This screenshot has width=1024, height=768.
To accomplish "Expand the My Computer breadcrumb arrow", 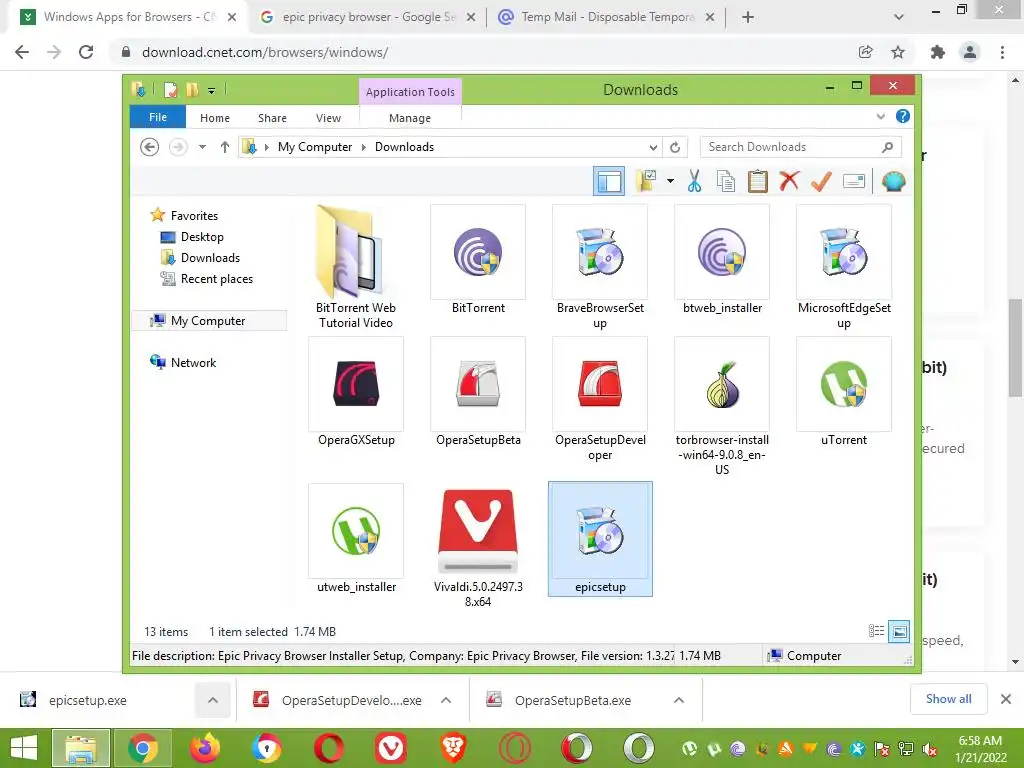I will [364, 147].
